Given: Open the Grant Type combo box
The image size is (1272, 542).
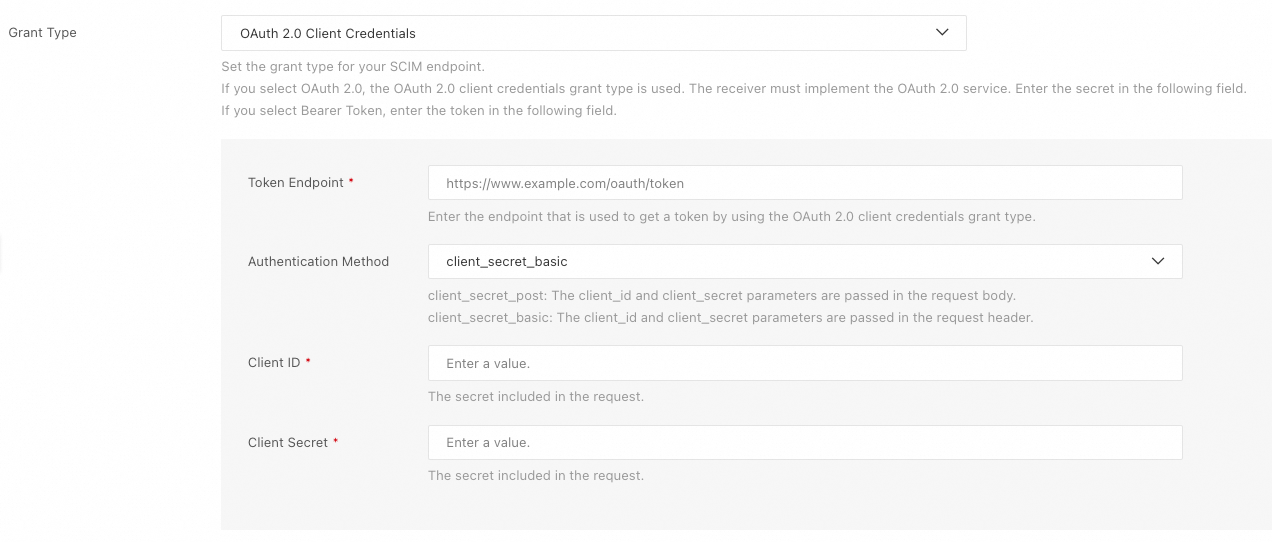Looking at the screenshot, I should coord(593,33).
